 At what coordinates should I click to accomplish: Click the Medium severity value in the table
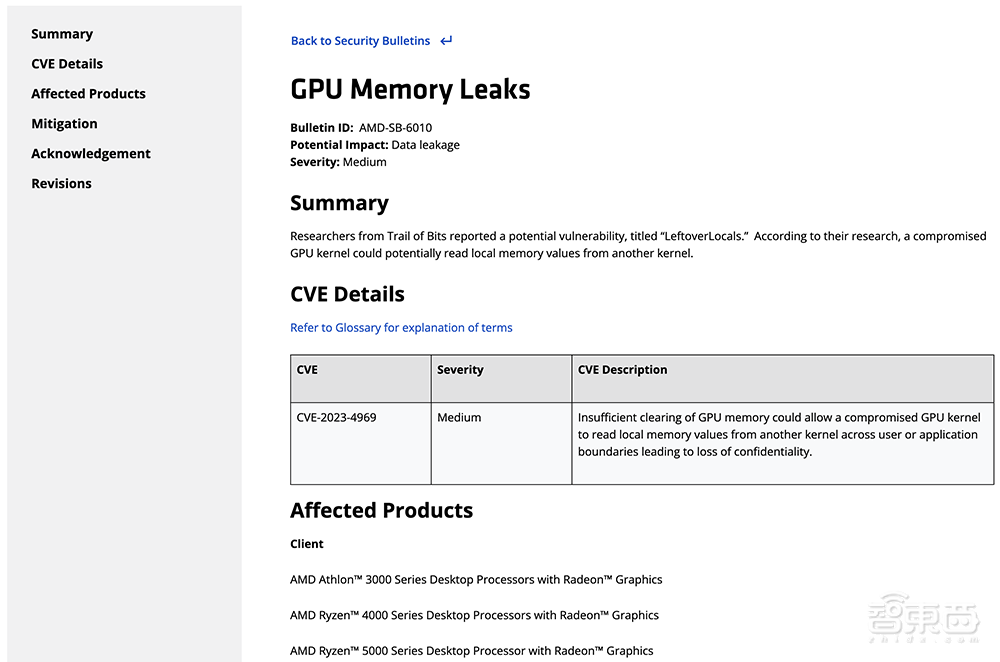[459, 417]
